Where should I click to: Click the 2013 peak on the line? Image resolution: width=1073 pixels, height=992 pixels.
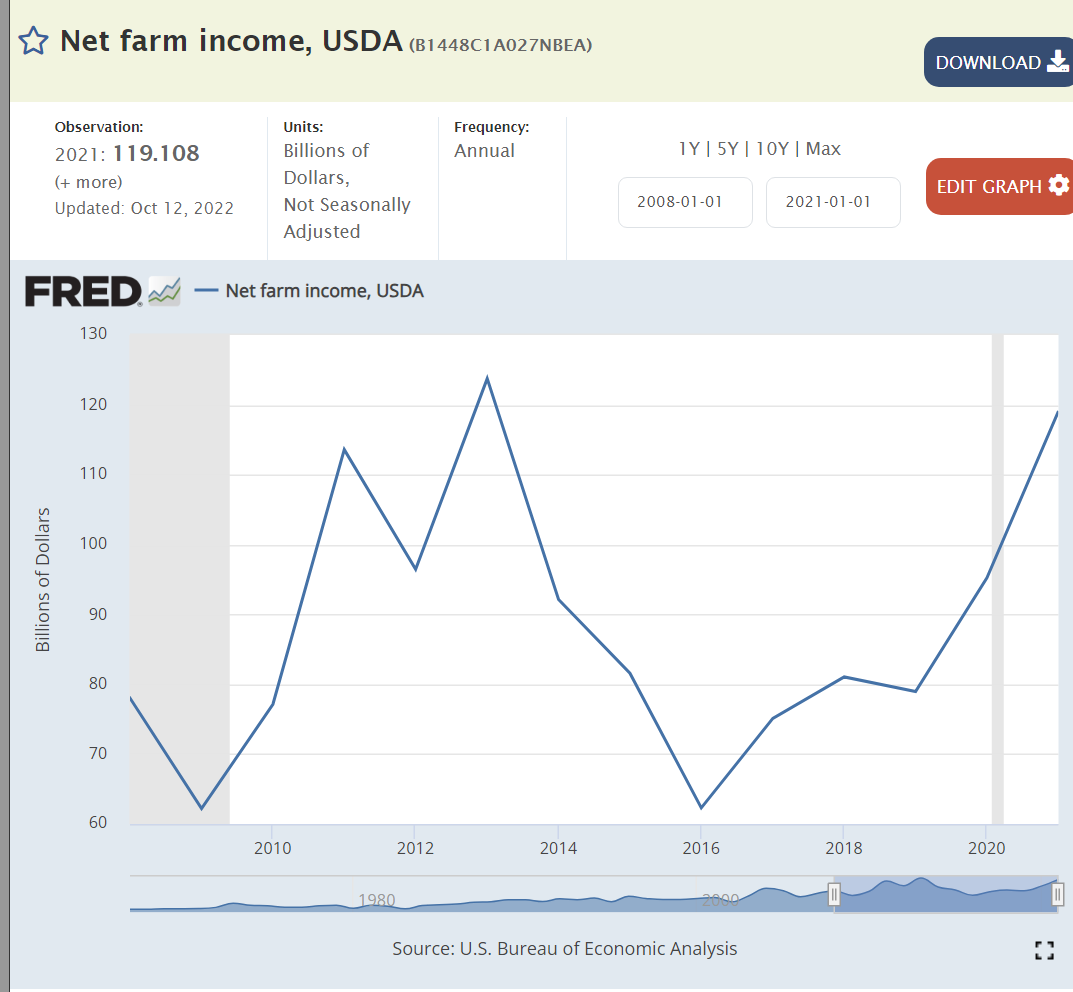[x=487, y=378]
